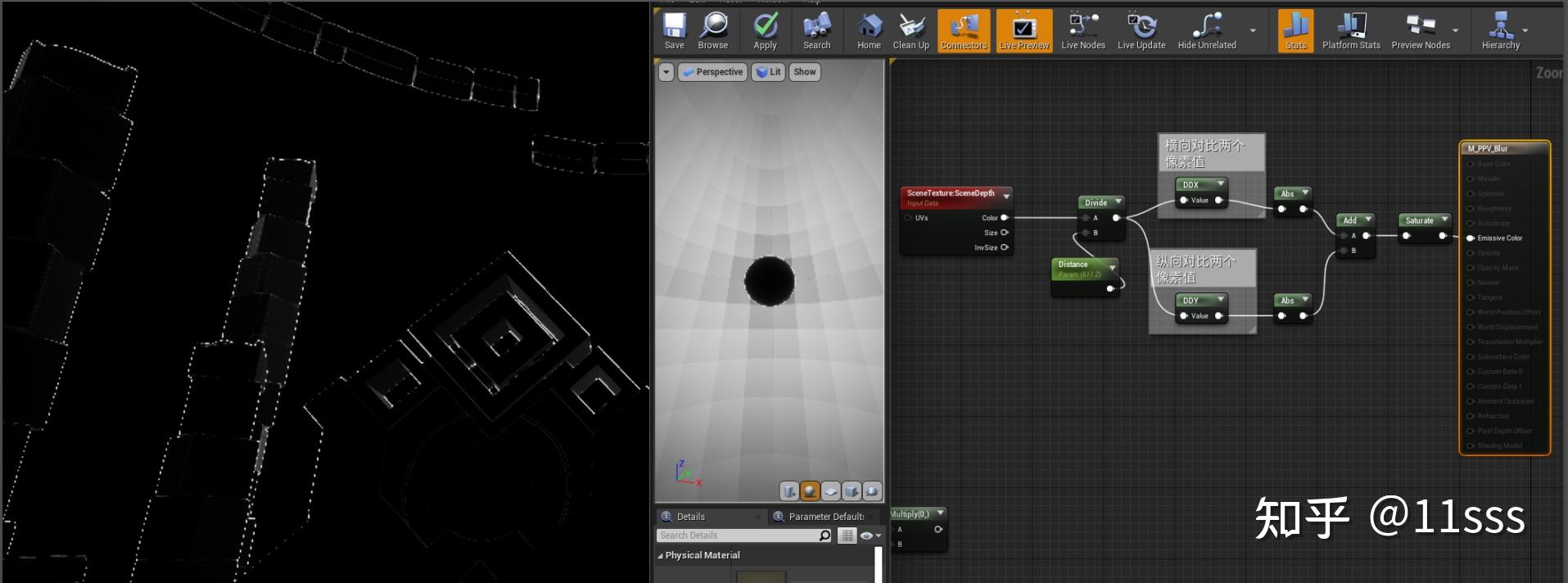Toggle Live Nodes
1568x583 pixels.
[1082, 31]
